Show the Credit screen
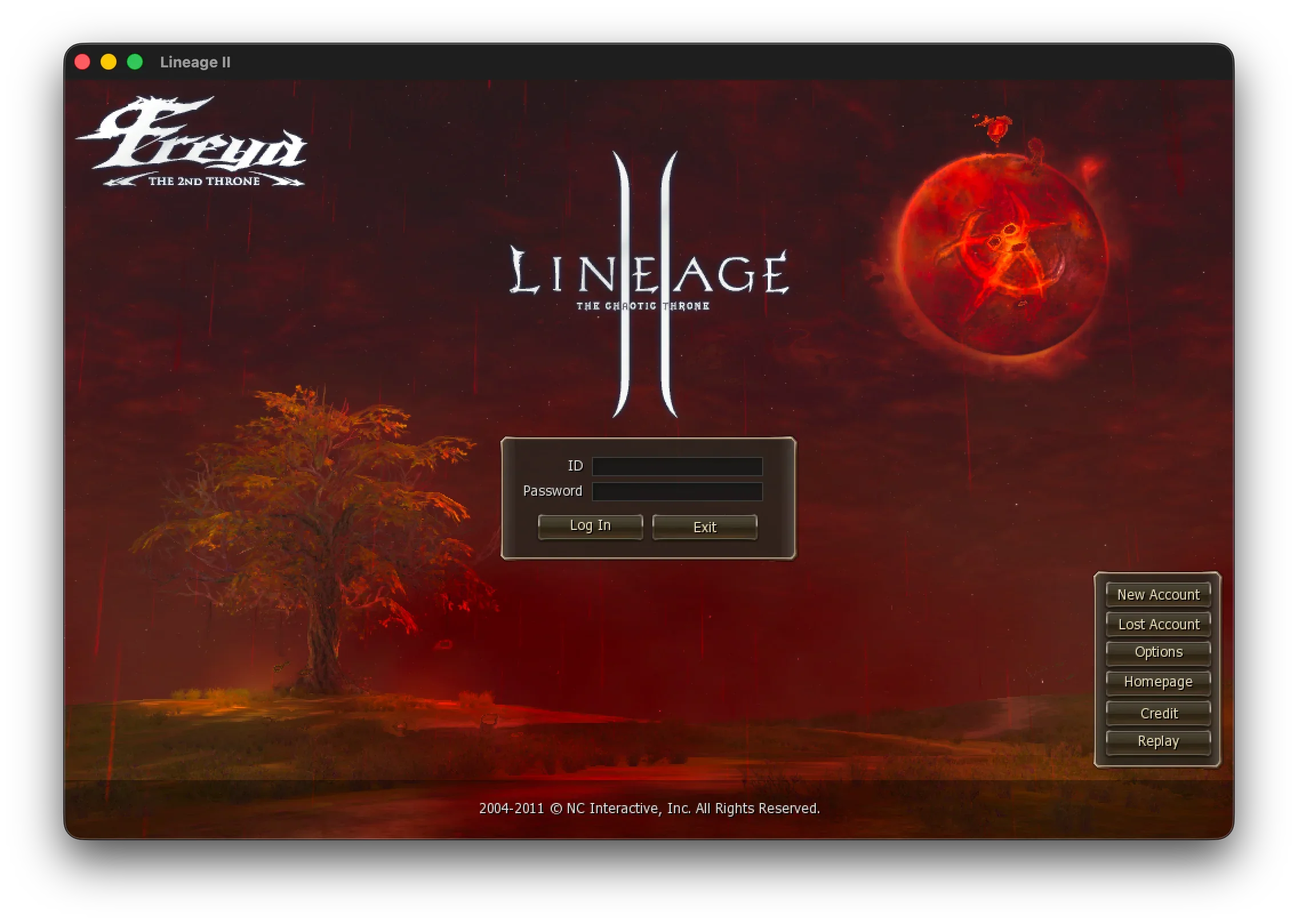The width and height of the screenshot is (1298, 924). pyautogui.click(x=1158, y=713)
